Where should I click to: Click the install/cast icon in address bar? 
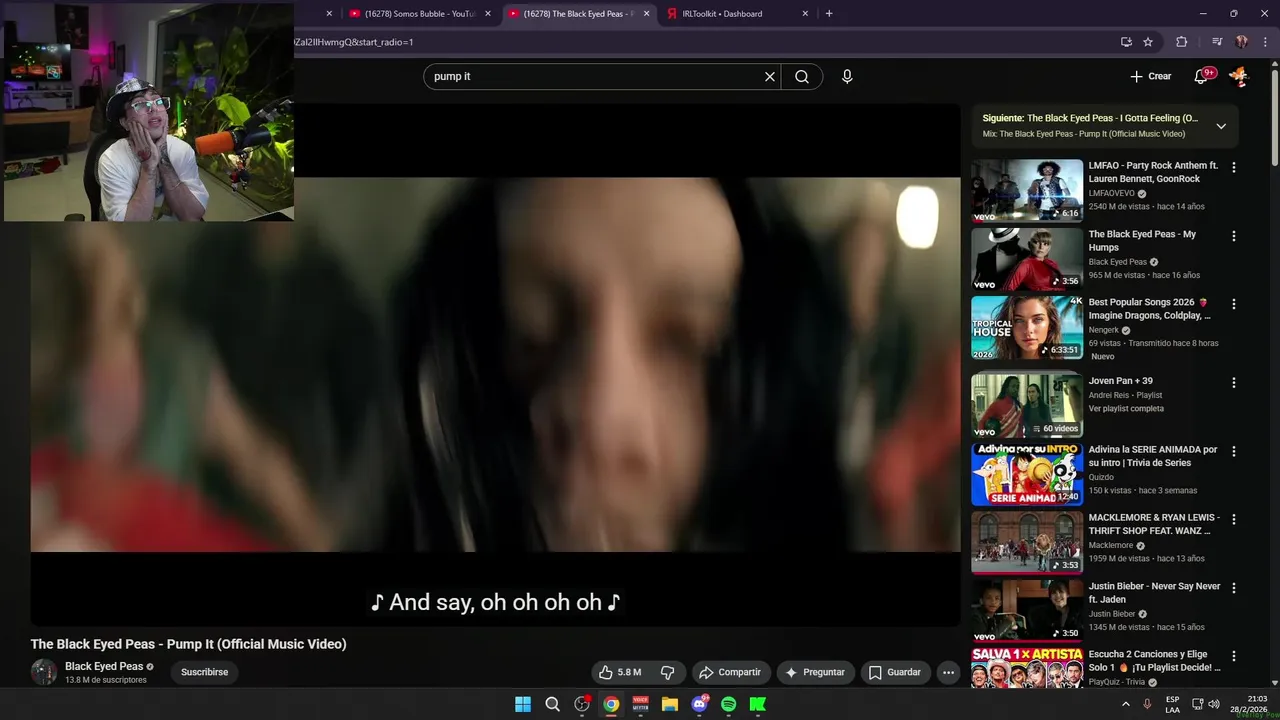[1126, 42]
